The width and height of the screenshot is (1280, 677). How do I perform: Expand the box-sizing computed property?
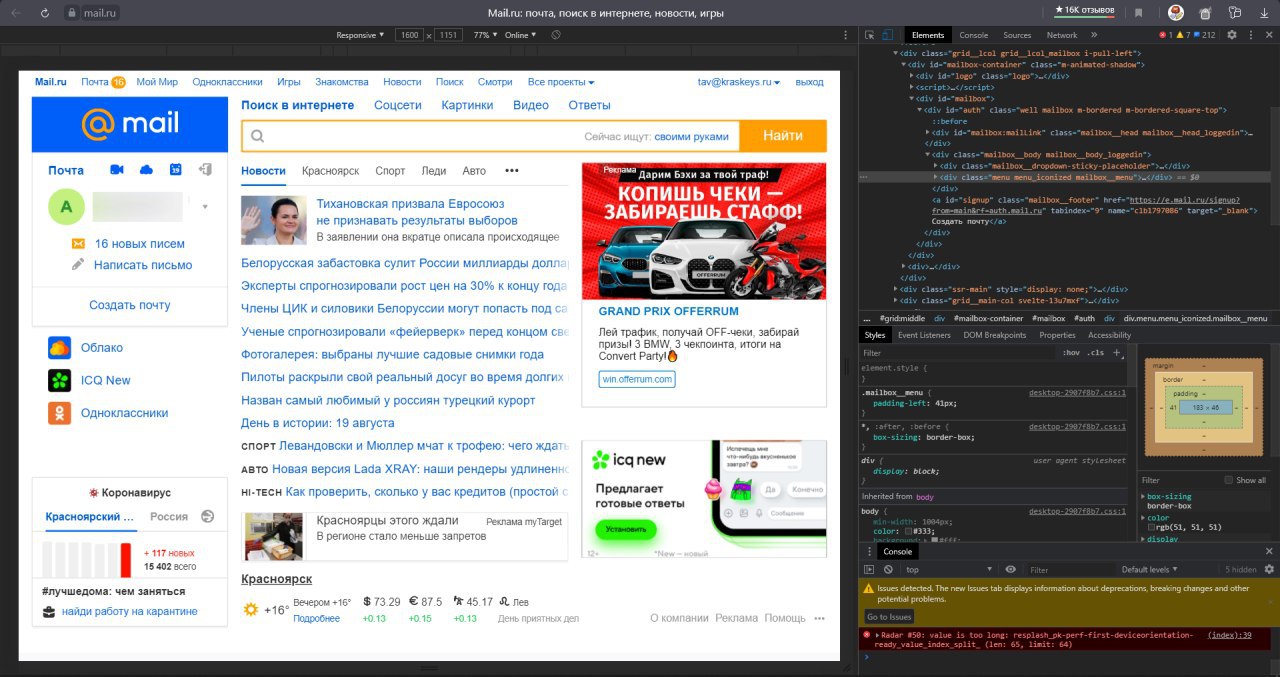coord(1144,496)
